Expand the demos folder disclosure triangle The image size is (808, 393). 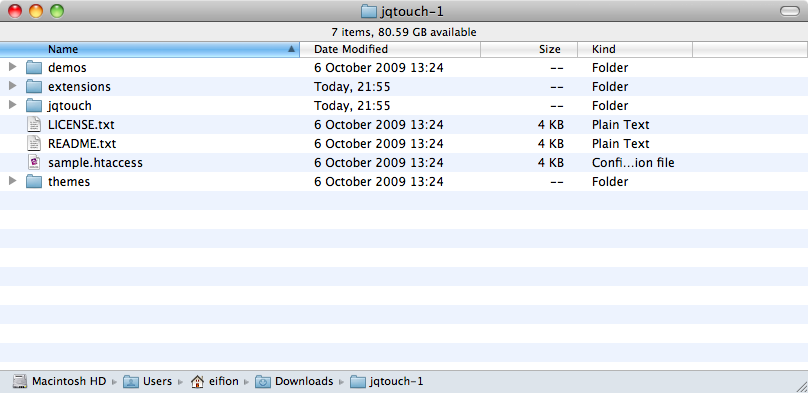coord(13,67)
